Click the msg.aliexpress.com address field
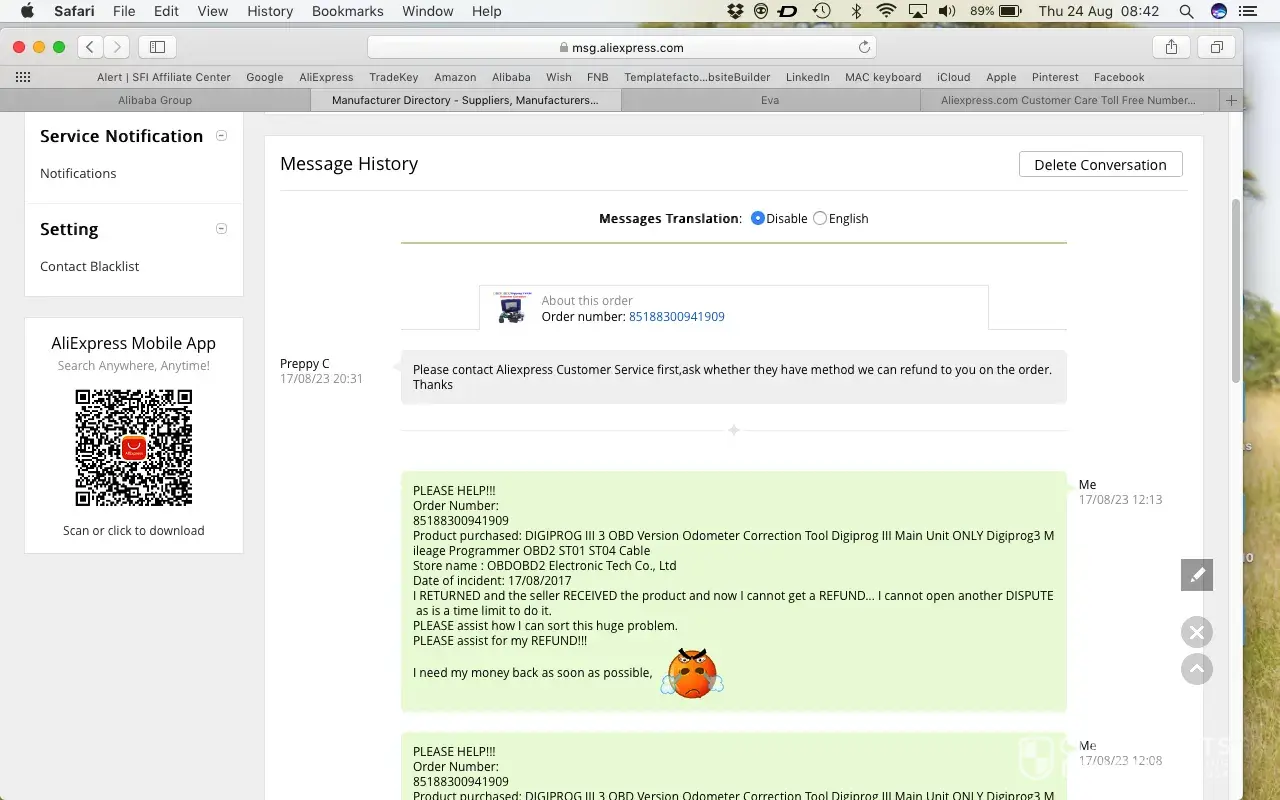 620,47
